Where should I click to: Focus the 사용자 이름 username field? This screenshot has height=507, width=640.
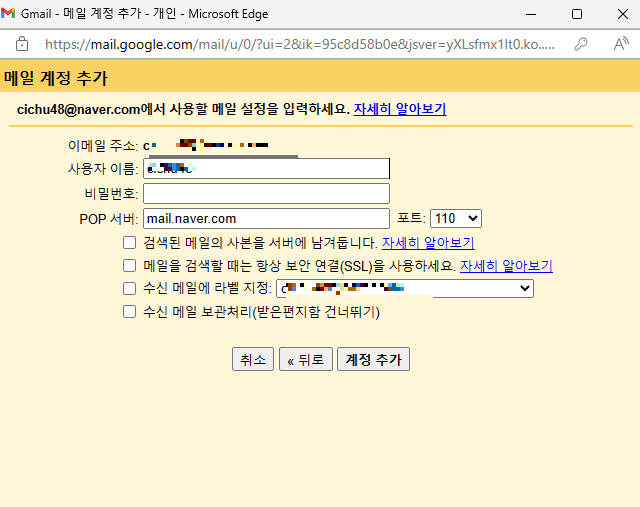tap(267, 168)
